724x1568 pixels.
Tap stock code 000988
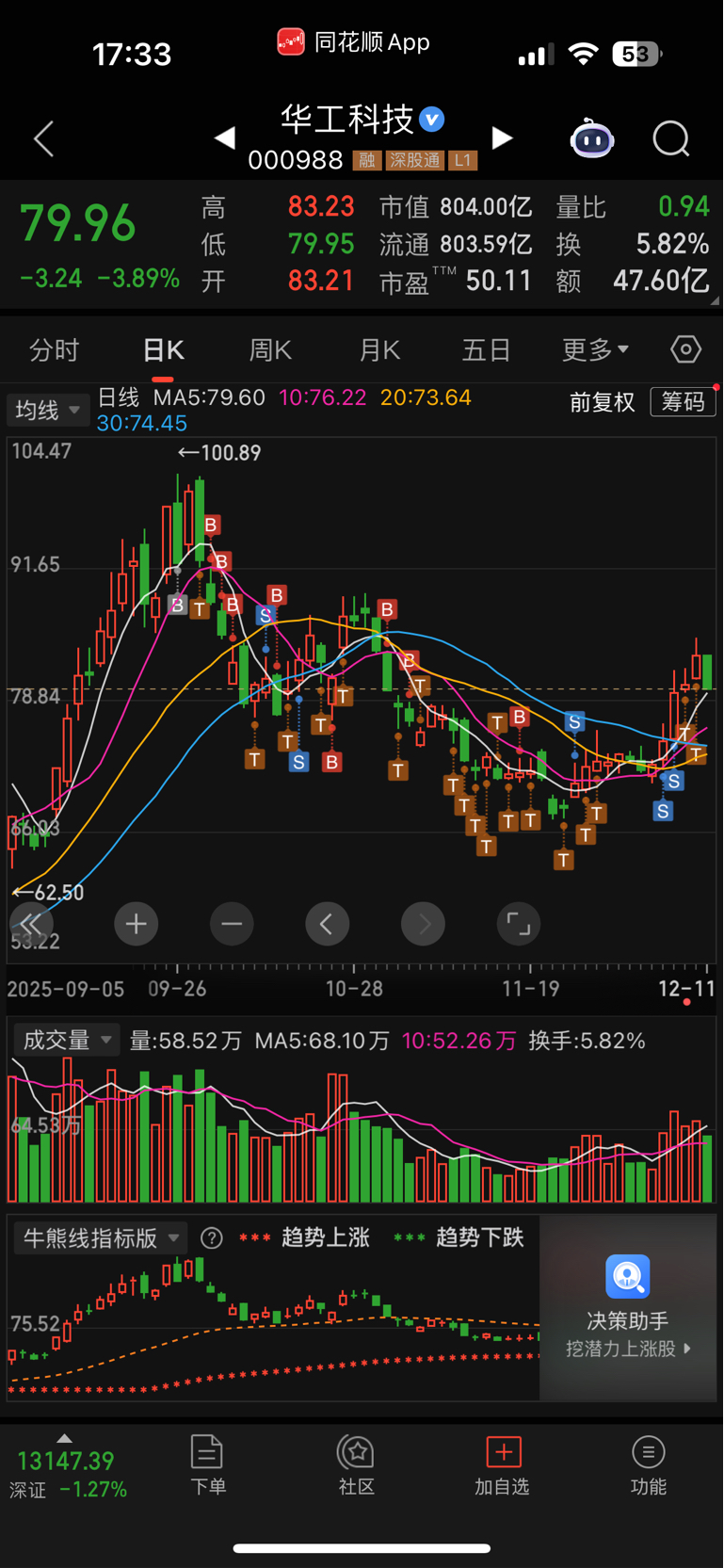pos(296,160)
